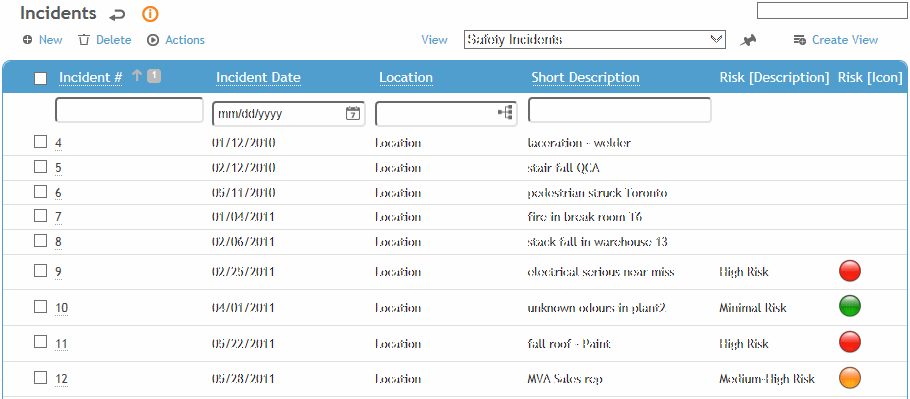
Task: Open incident number 5 link
Action: 58,169
